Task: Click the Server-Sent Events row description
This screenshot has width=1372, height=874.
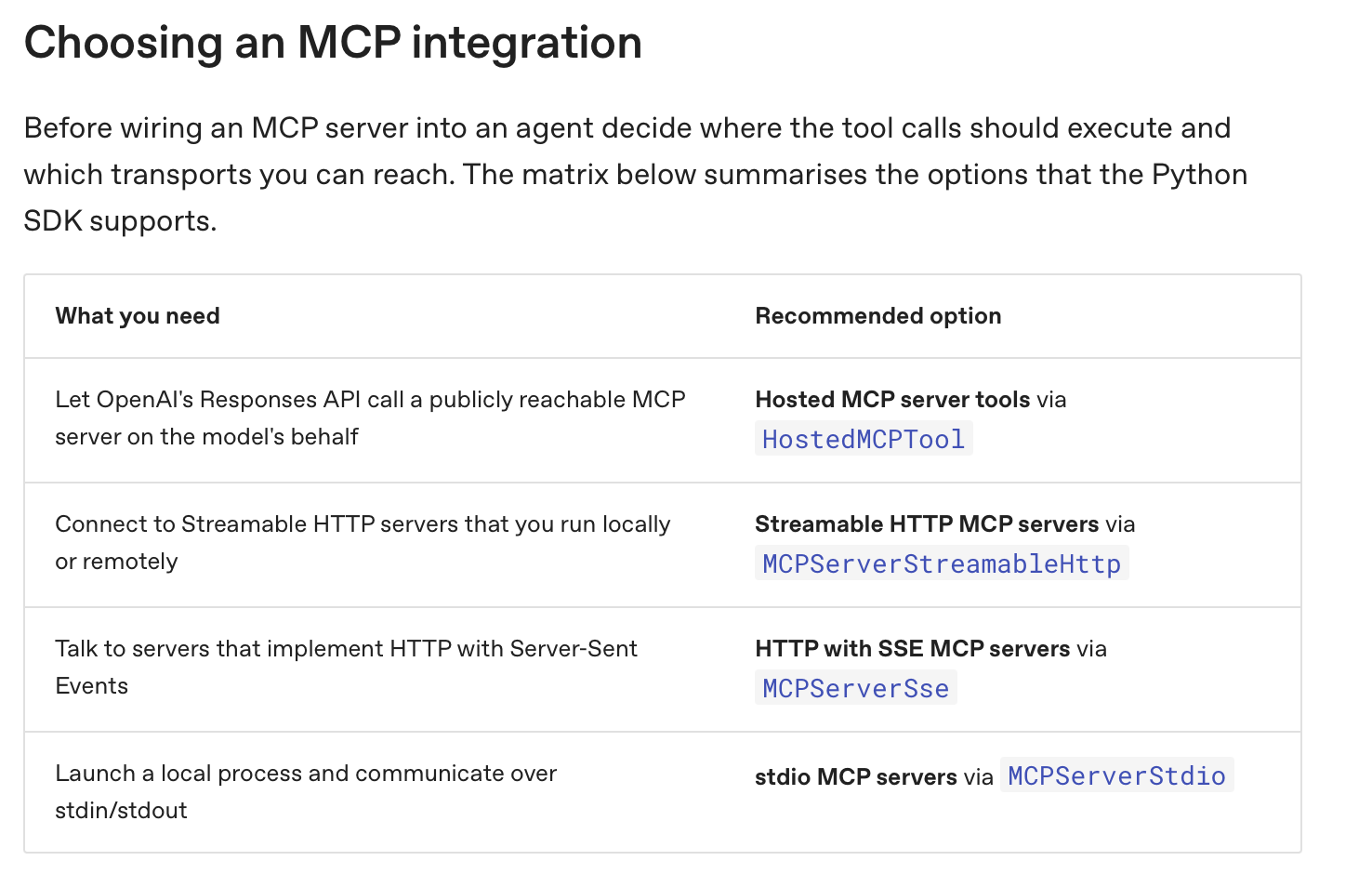Action: 346,668
